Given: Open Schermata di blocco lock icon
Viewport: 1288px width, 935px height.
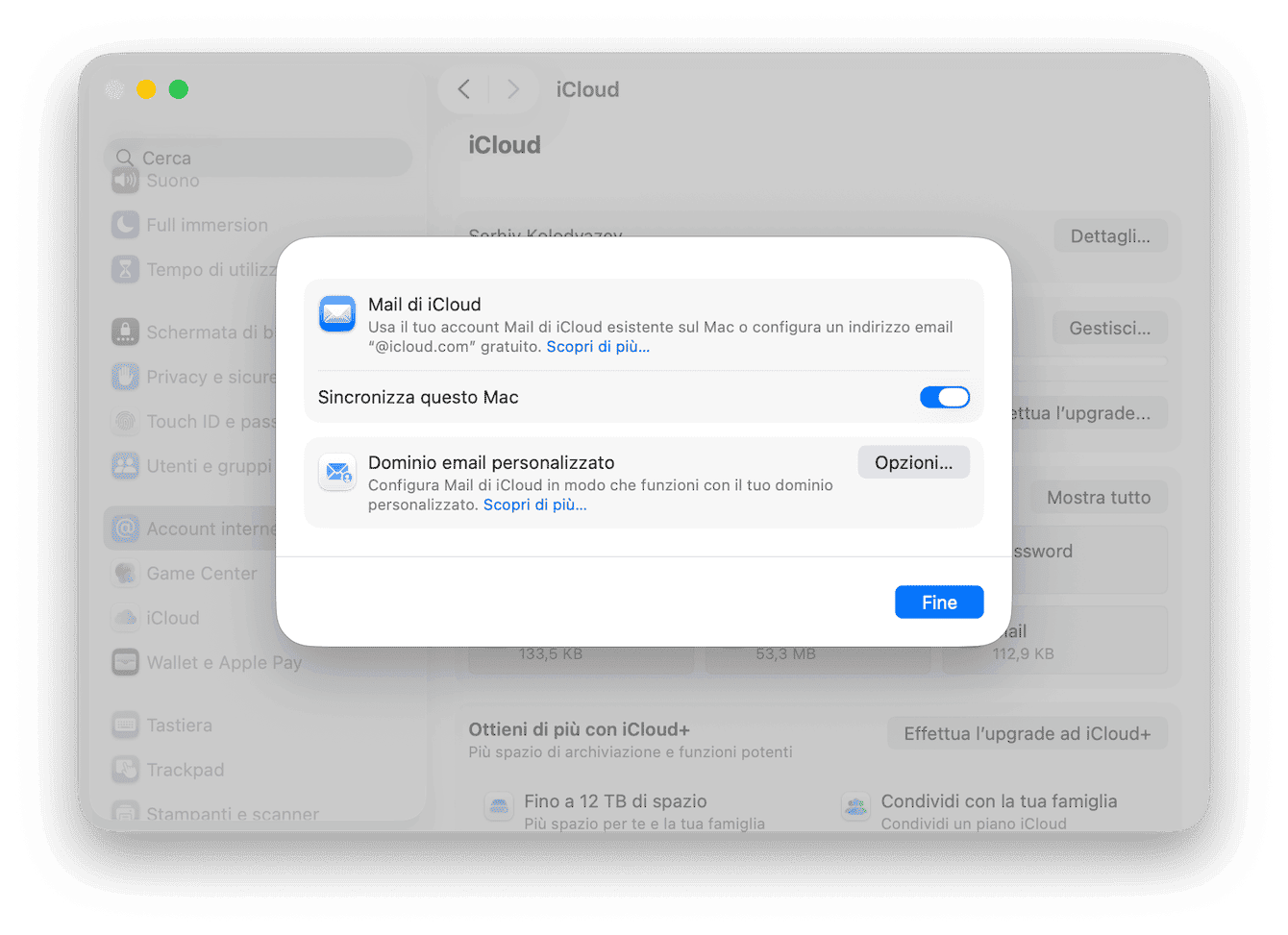Looking at the screenshot, I should pyautogui.click(x=125, y=332).
